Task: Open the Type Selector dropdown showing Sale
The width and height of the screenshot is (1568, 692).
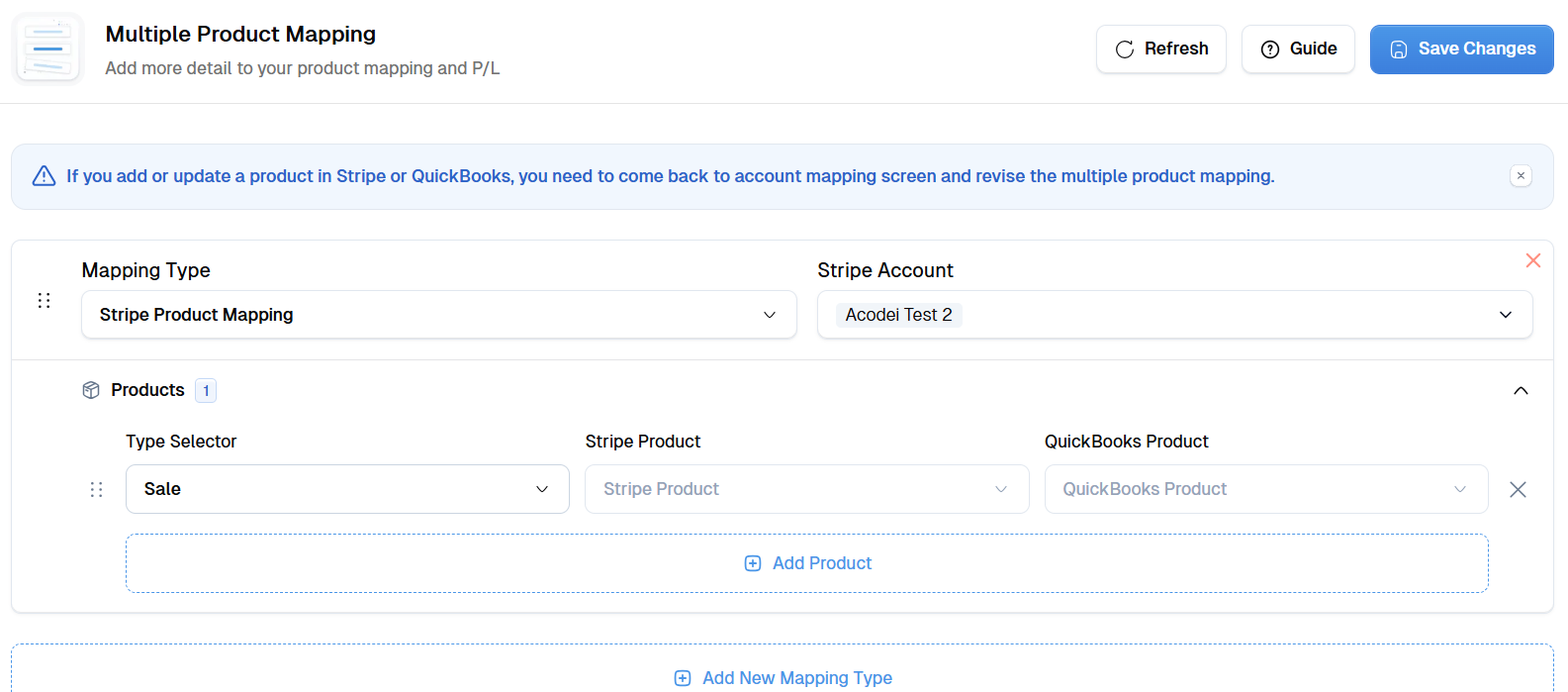Action: tap(347, 489)
